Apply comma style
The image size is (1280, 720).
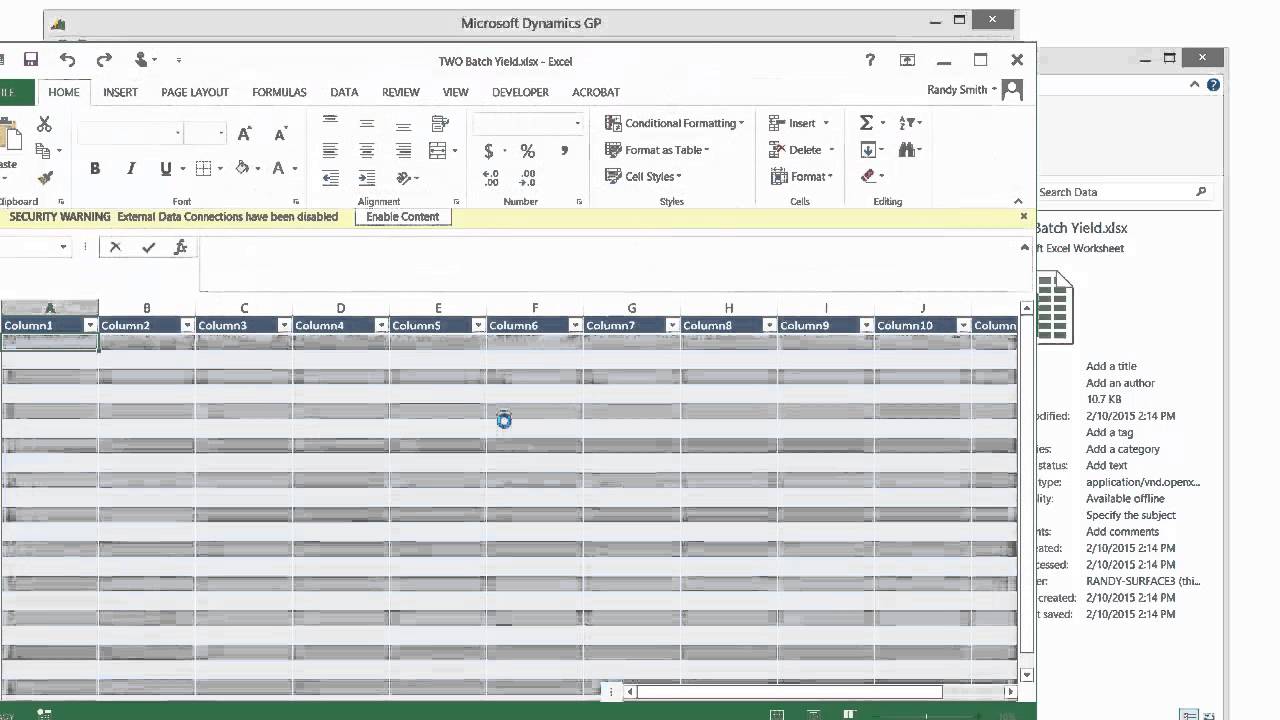[565, 151]
